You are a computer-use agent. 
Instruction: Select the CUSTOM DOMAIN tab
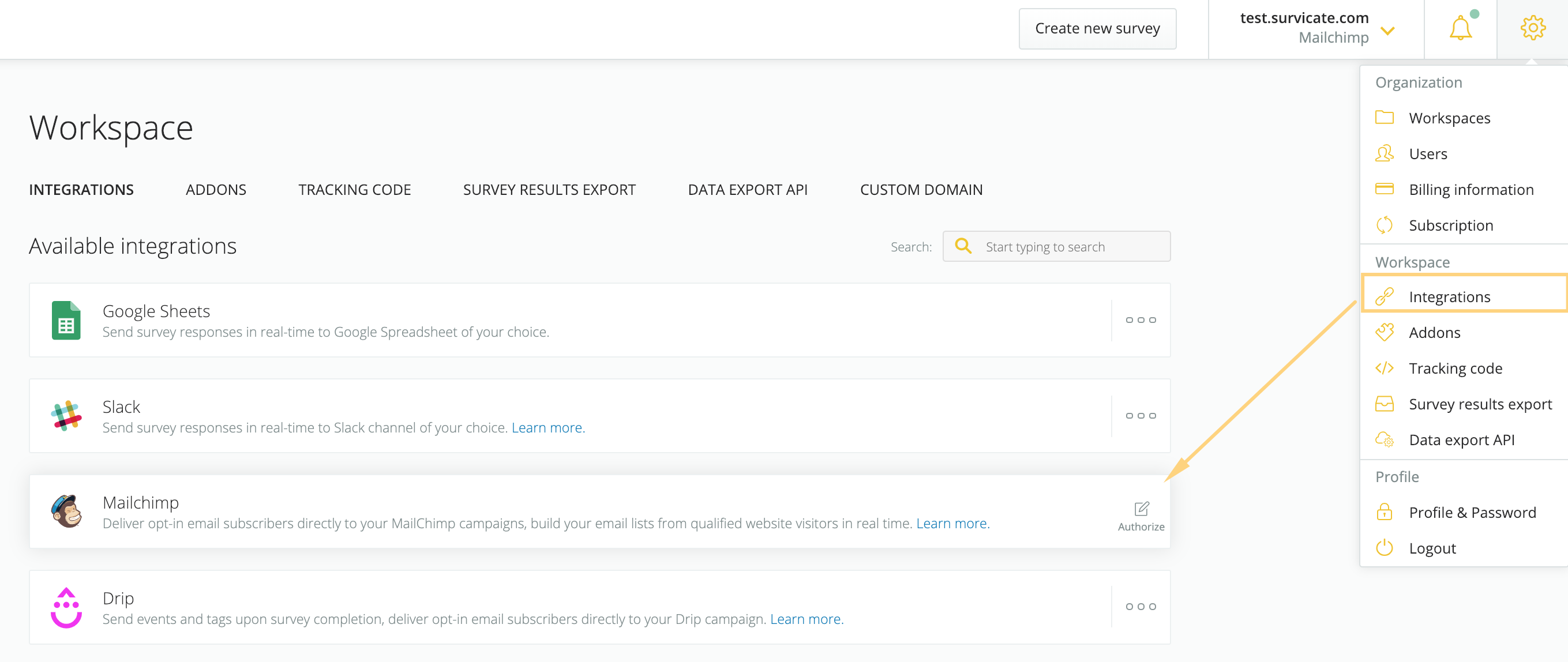tap(921, 190)
